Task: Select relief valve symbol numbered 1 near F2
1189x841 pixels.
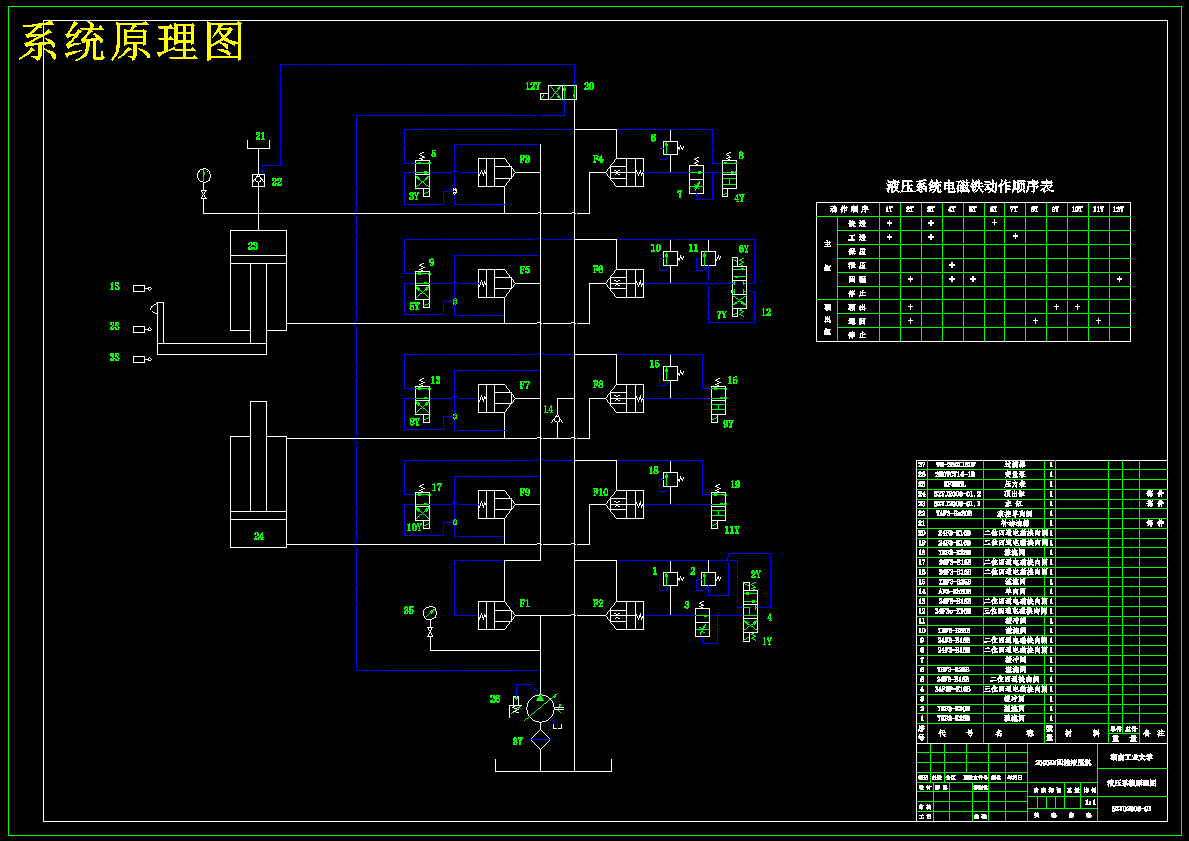Action: click(671, 579)
